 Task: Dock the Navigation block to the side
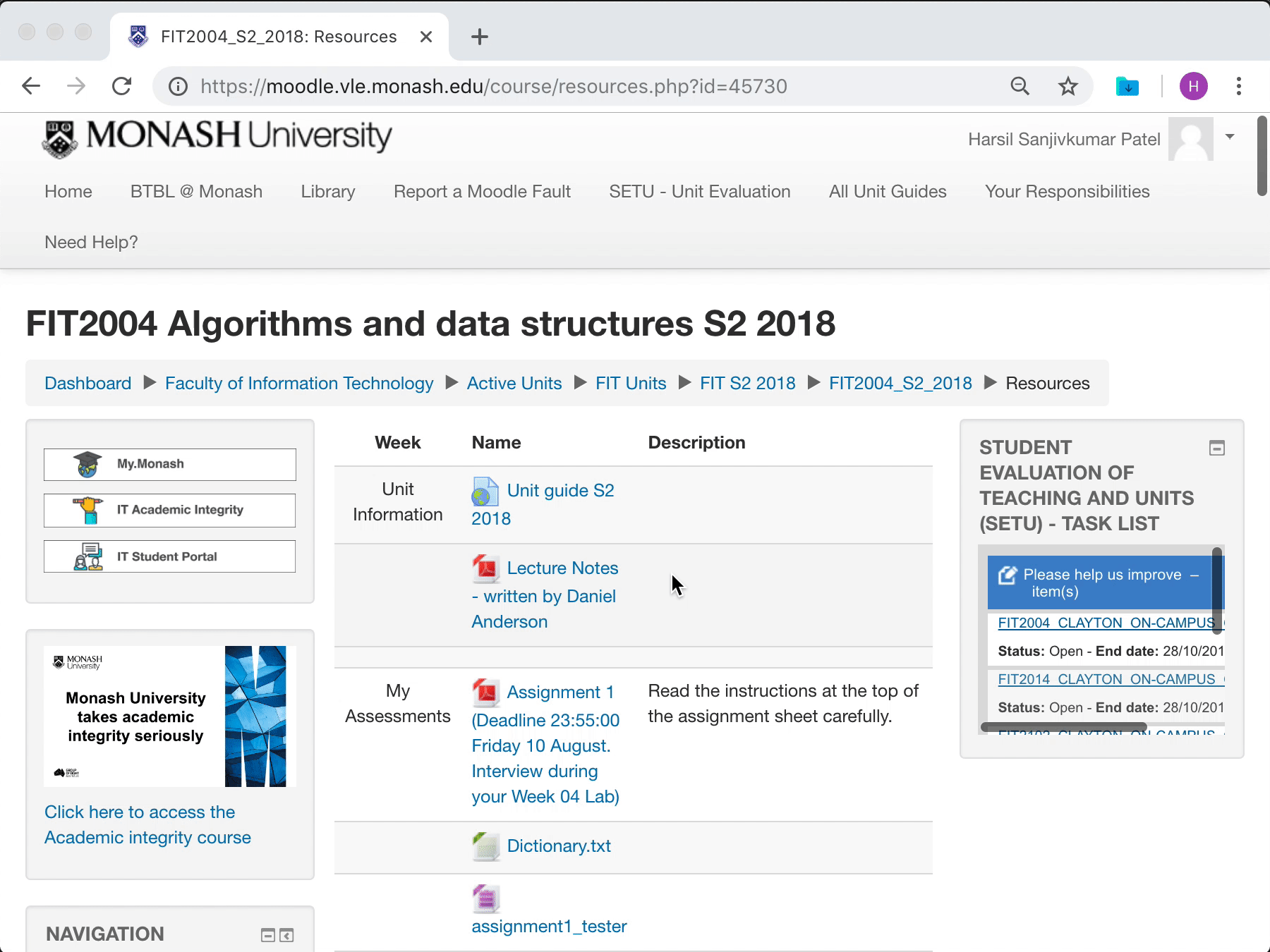point(286,936)
